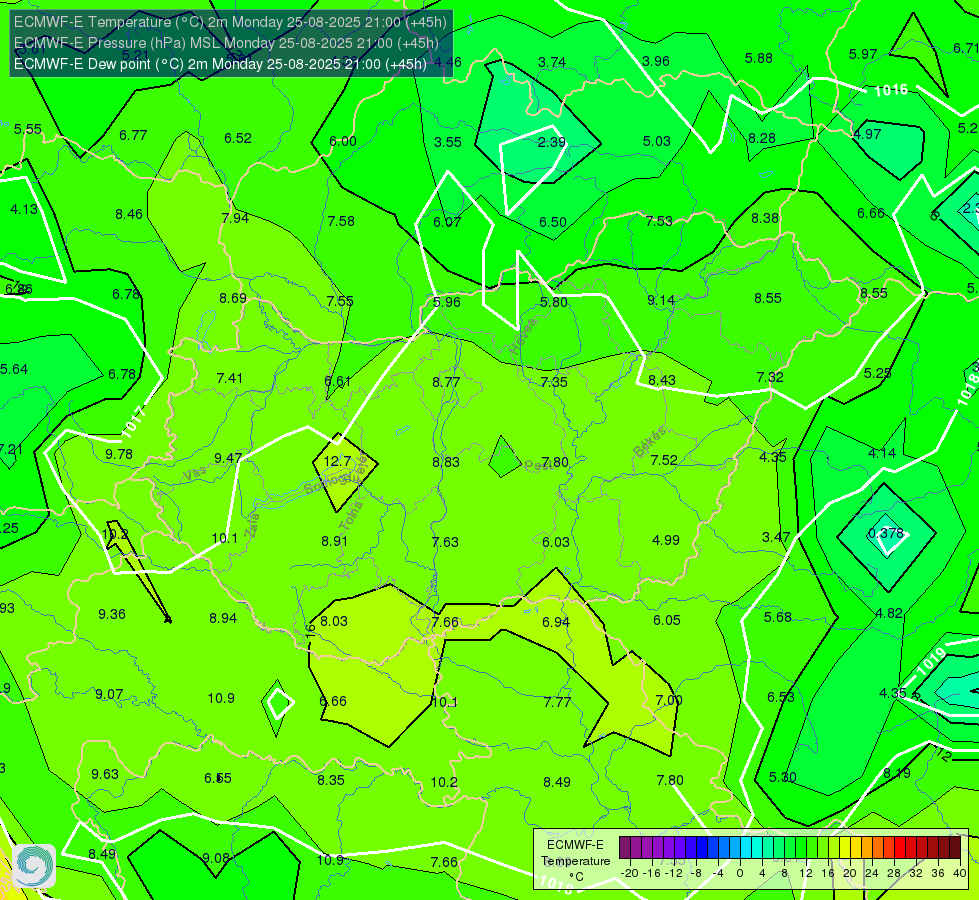This screenshot has height=900, width=979.
Task: Click the 4.99 temperature value
Action: click(666, 540)
